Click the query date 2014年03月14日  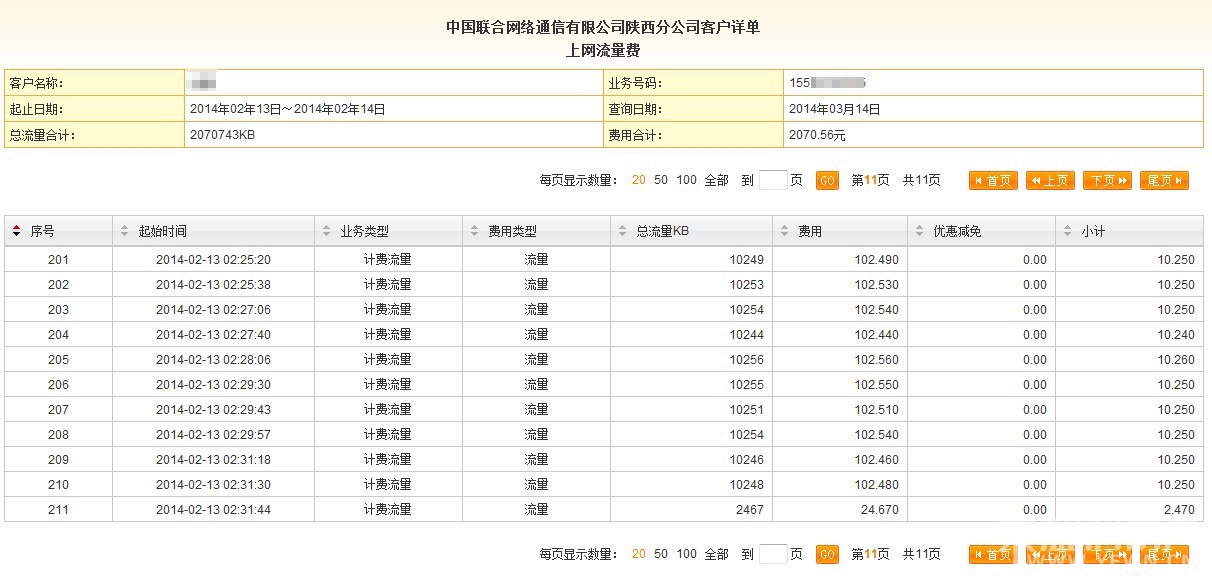click(x=834, y=109)
